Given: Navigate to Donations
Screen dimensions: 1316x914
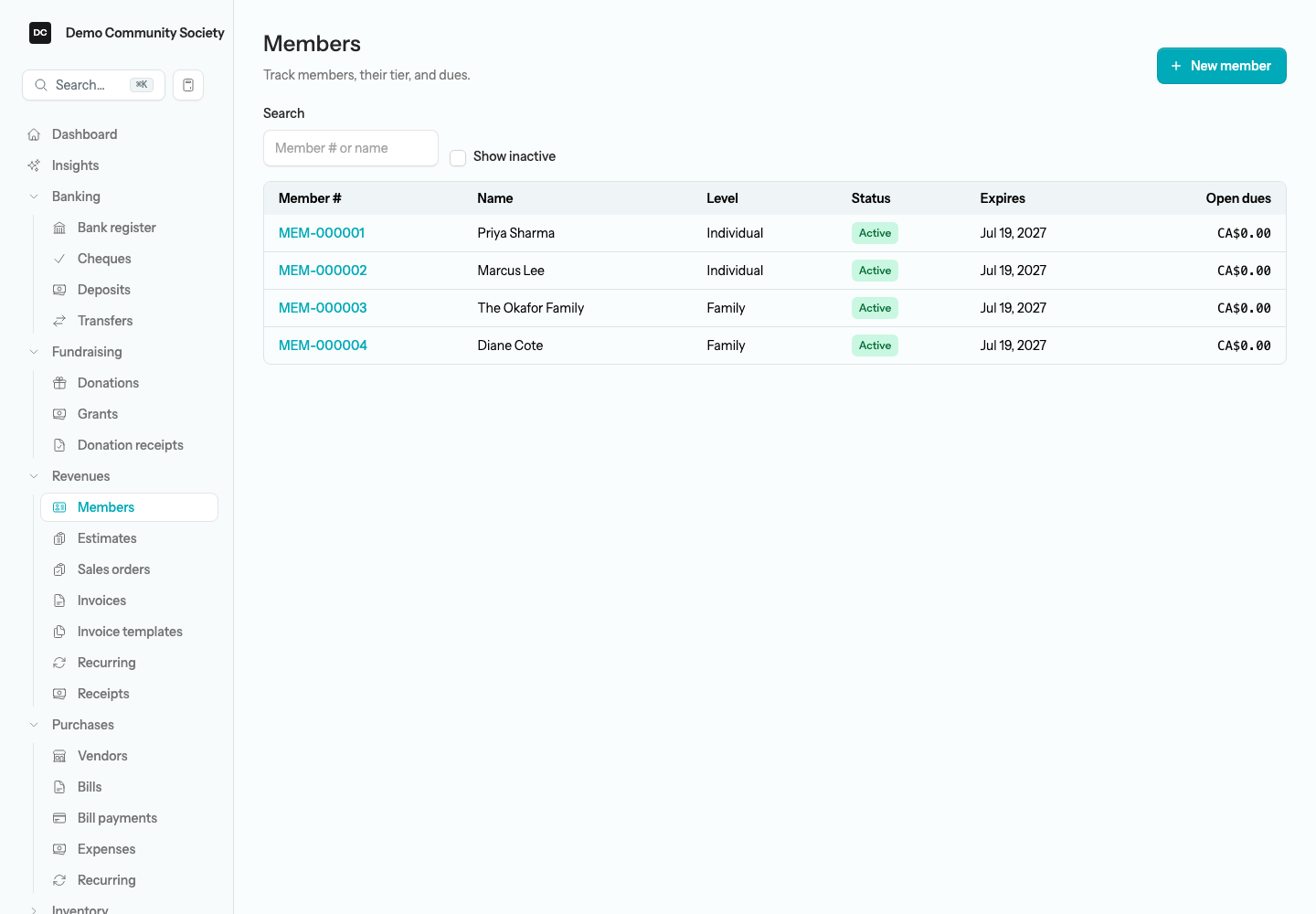Looking at the screenshot, I should pyautogui.click(x=108, y=383).
